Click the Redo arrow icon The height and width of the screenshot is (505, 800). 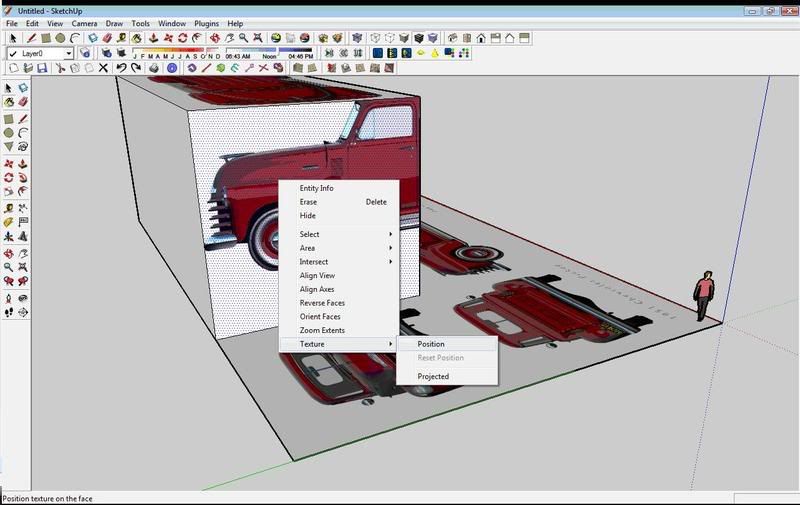(136, 68)
